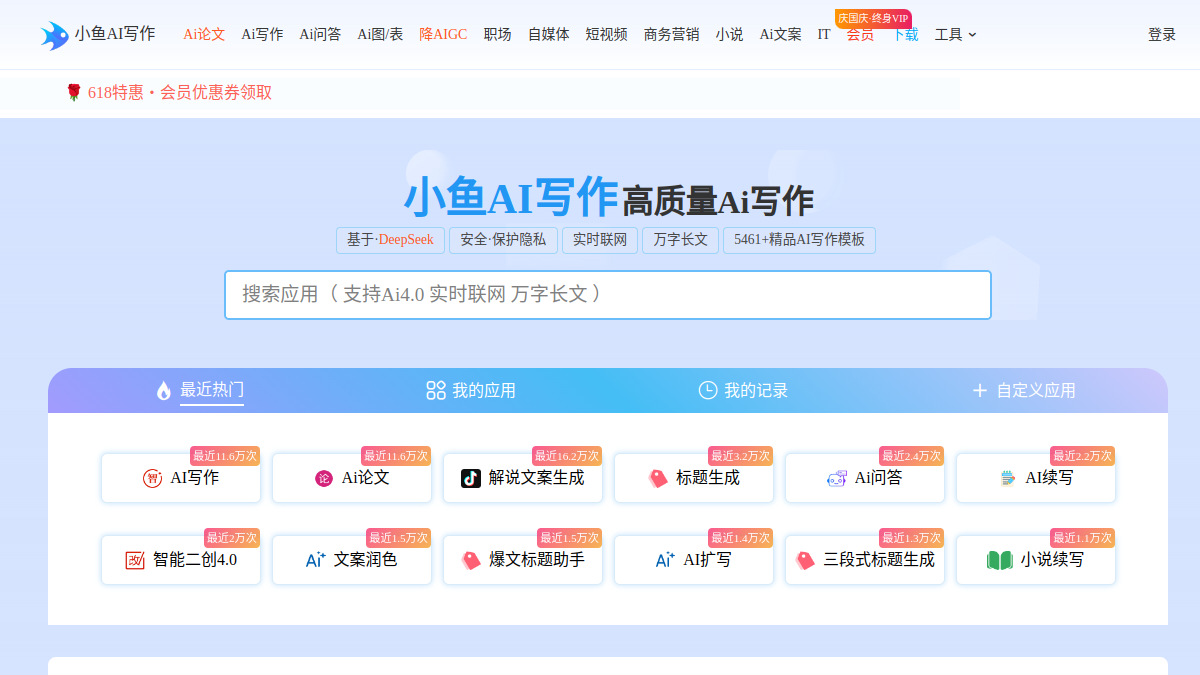
Task: Click the Ai icon on 文案润色 card
Action: [x=315, y=560]
